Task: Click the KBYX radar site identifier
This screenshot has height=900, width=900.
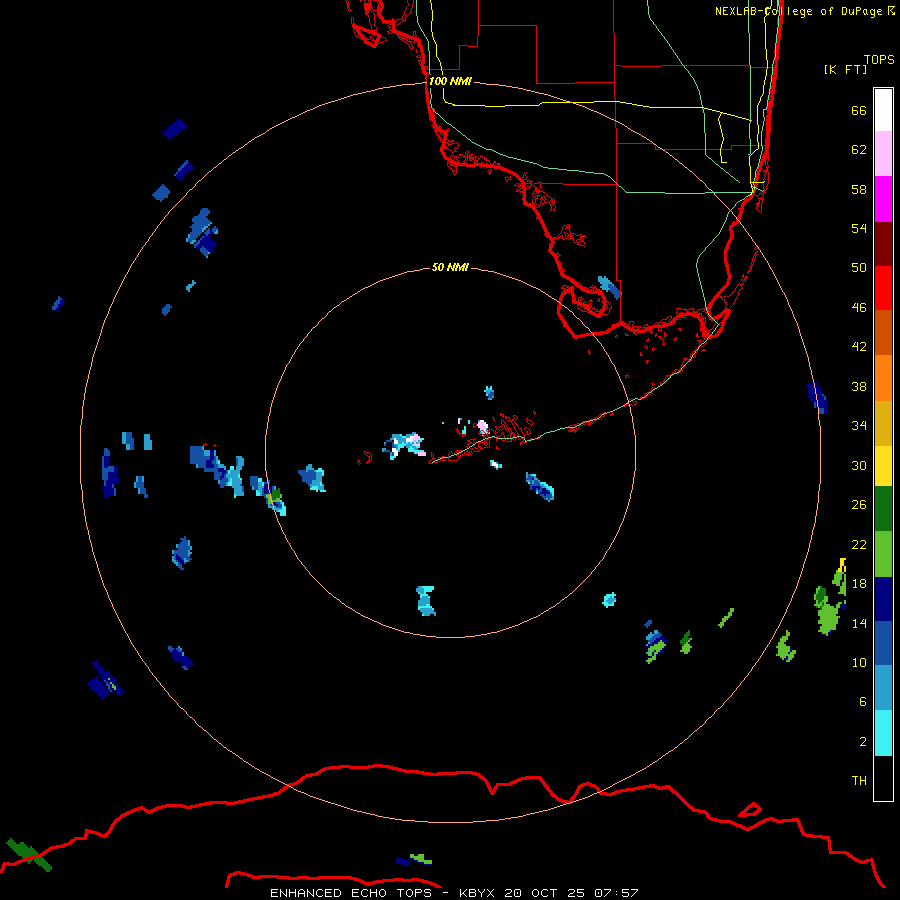Action: click(478, 893)
